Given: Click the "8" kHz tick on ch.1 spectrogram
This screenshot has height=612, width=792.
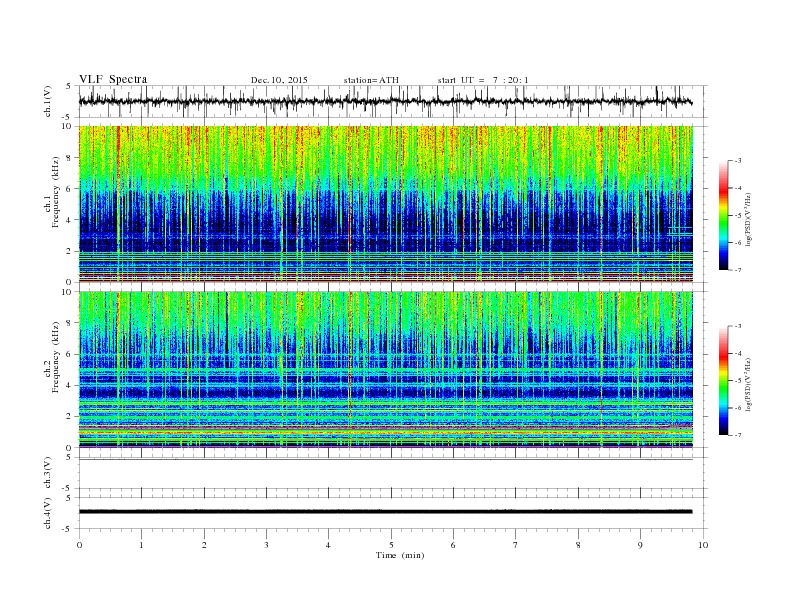Looking at the screenshot, I should pos(70,158).
